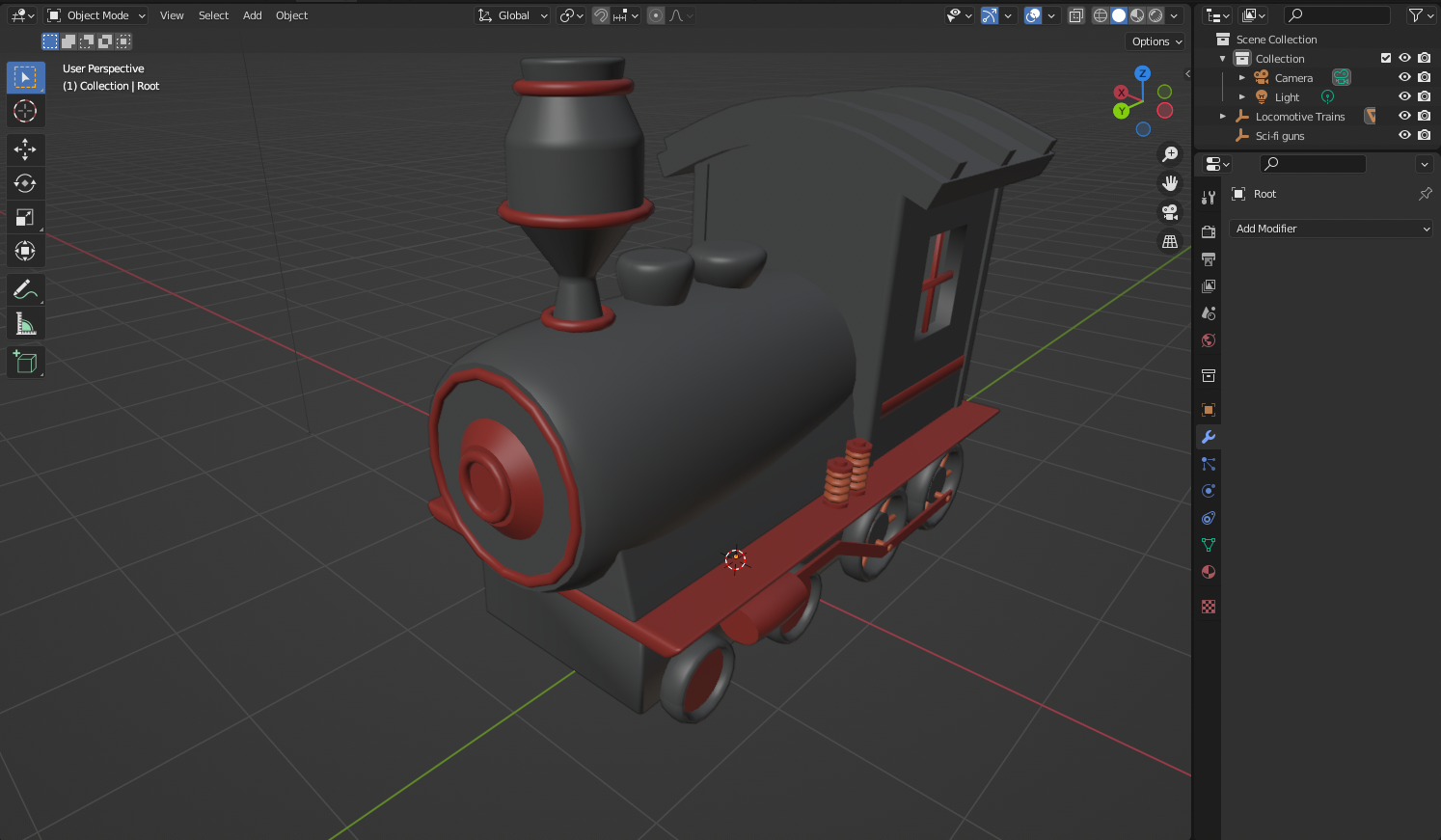Disable the Camera in renders
Viewport: 1441px width, 840px height.
click(1424, 77)
